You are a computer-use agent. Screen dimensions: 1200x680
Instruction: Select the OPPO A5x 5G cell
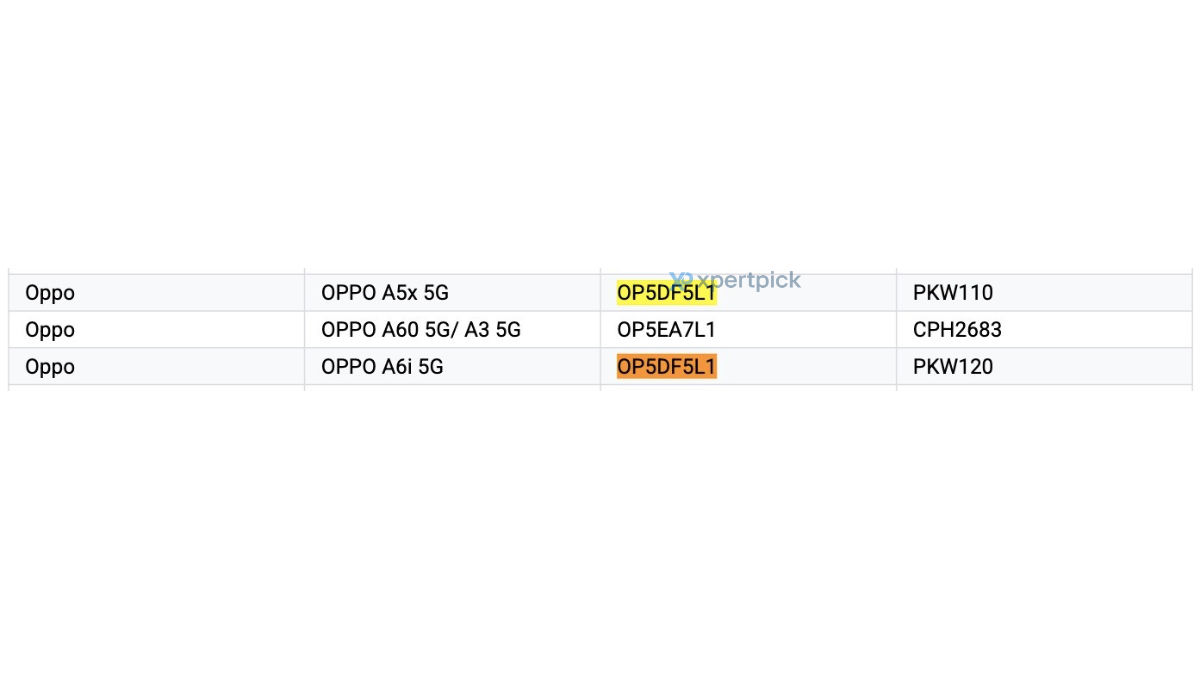pyautogui.click(x=452, y=293)
